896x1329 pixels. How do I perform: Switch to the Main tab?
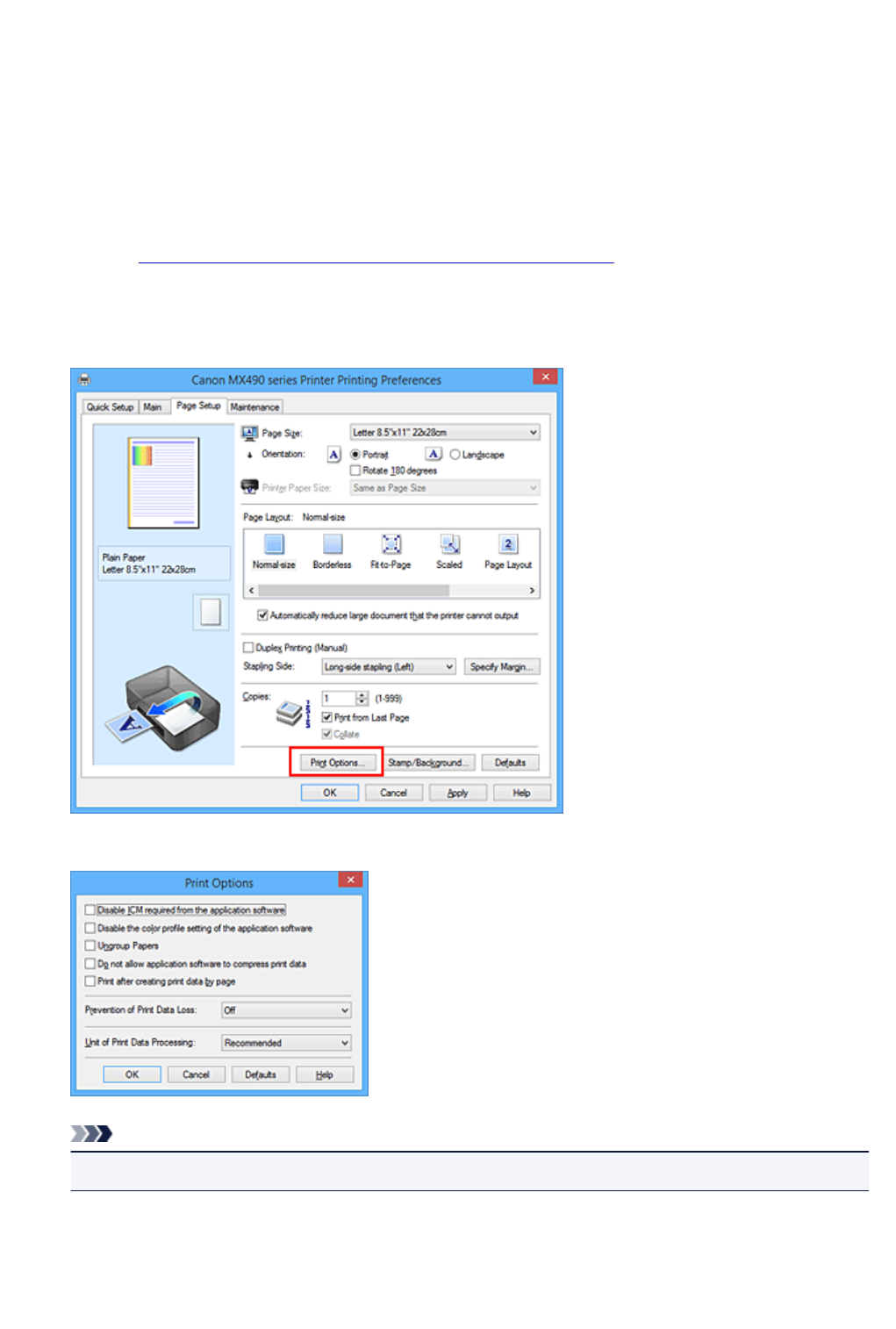[153, 407]
